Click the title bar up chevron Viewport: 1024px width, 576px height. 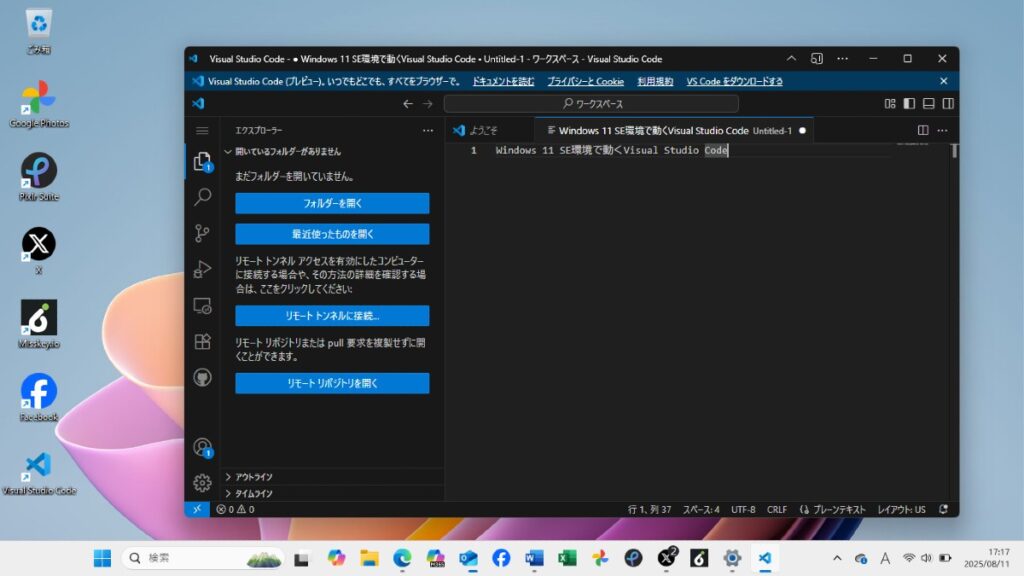pos(792,59)
